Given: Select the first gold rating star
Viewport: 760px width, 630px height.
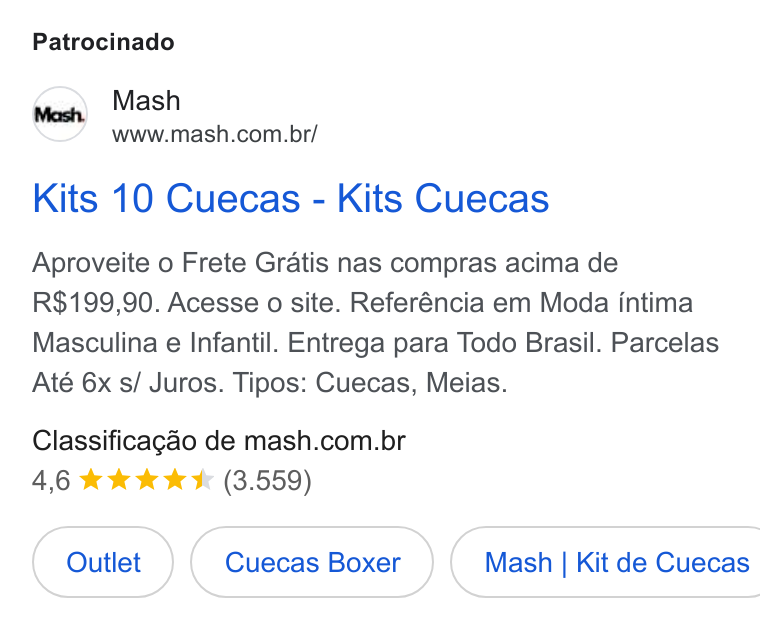Looking at the screenshot, I should click(x=91, y=480).
